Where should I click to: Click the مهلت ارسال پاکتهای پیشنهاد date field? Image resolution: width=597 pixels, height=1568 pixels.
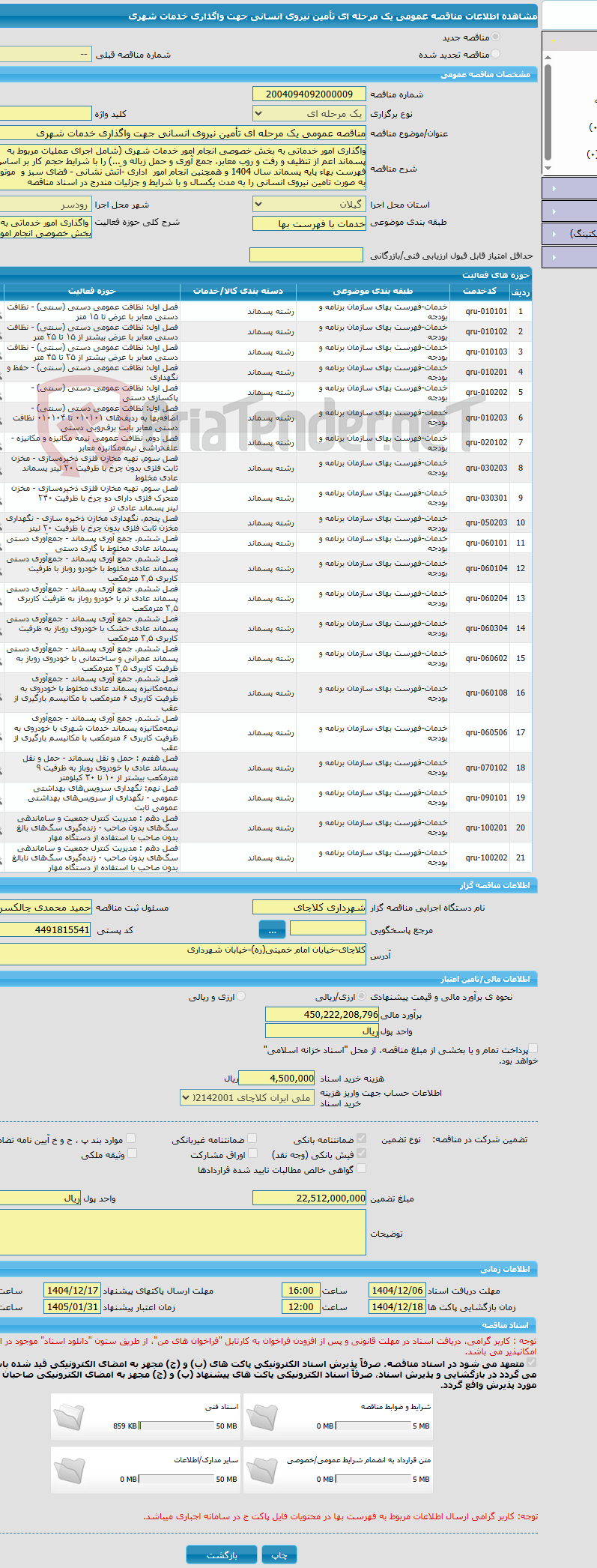pos(72,1290)
